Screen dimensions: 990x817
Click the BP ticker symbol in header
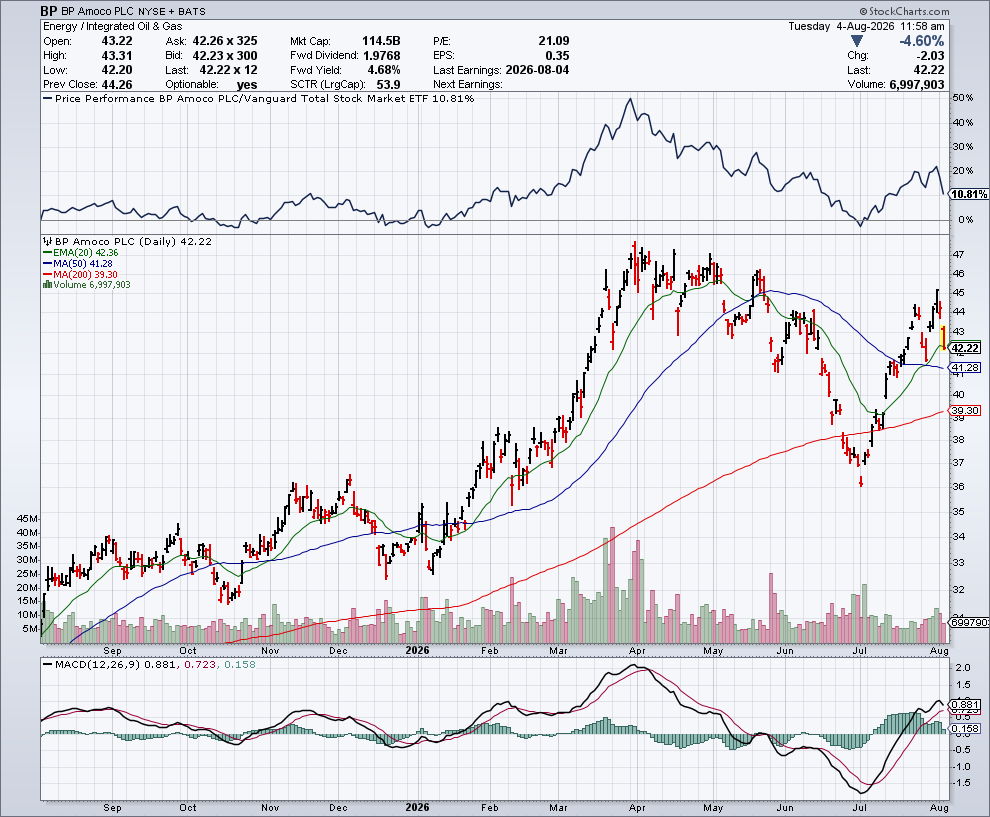49,11
